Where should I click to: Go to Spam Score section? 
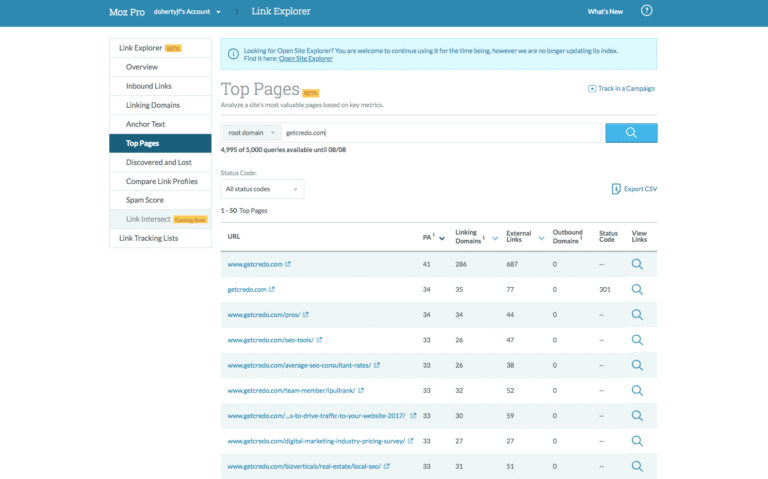(160, 200)
